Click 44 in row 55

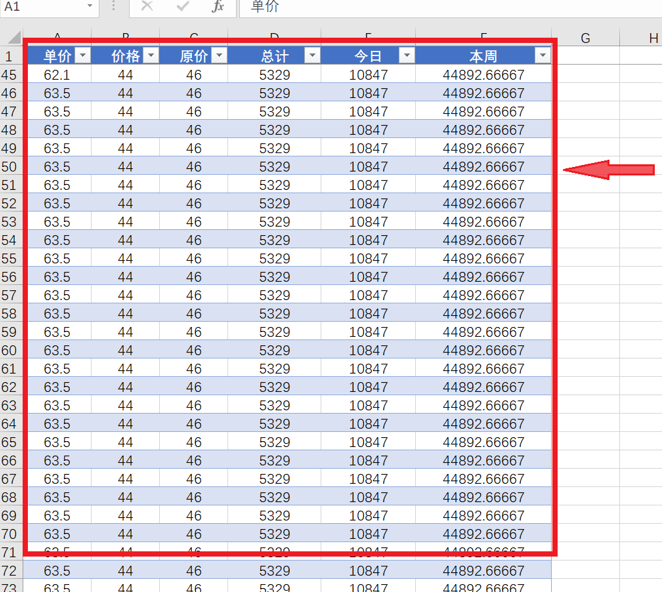point(125,258)
